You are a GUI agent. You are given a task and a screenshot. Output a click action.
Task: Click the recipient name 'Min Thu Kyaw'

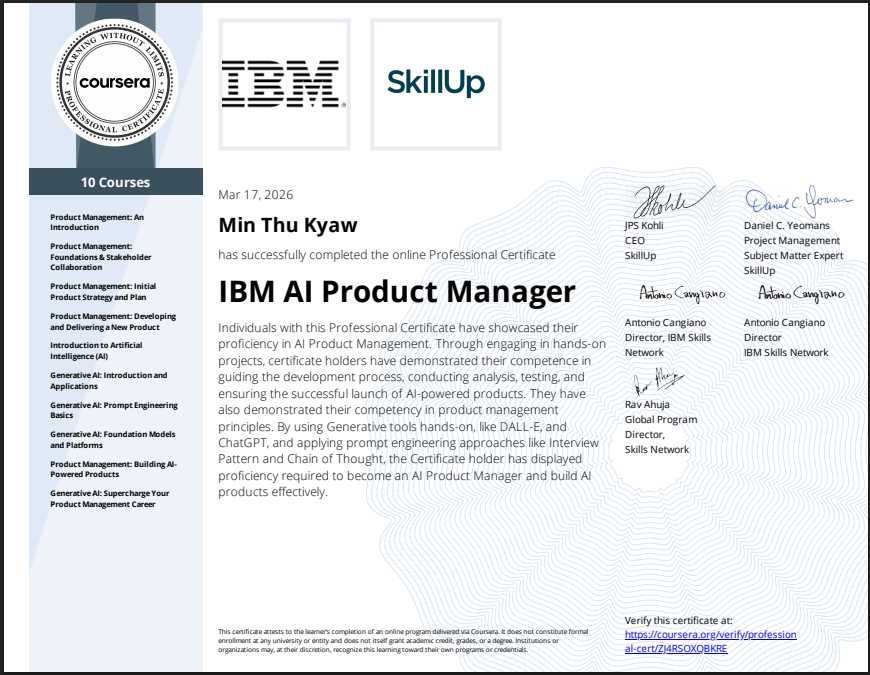[287, 225]
